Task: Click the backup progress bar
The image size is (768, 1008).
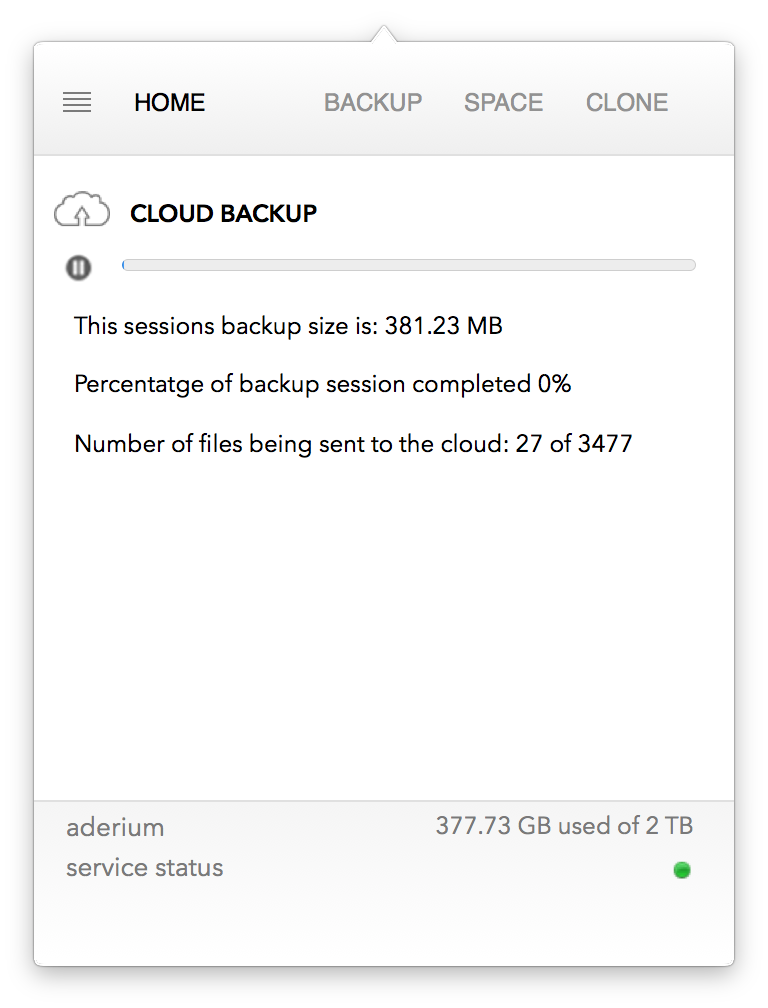Action: (408, 265)
